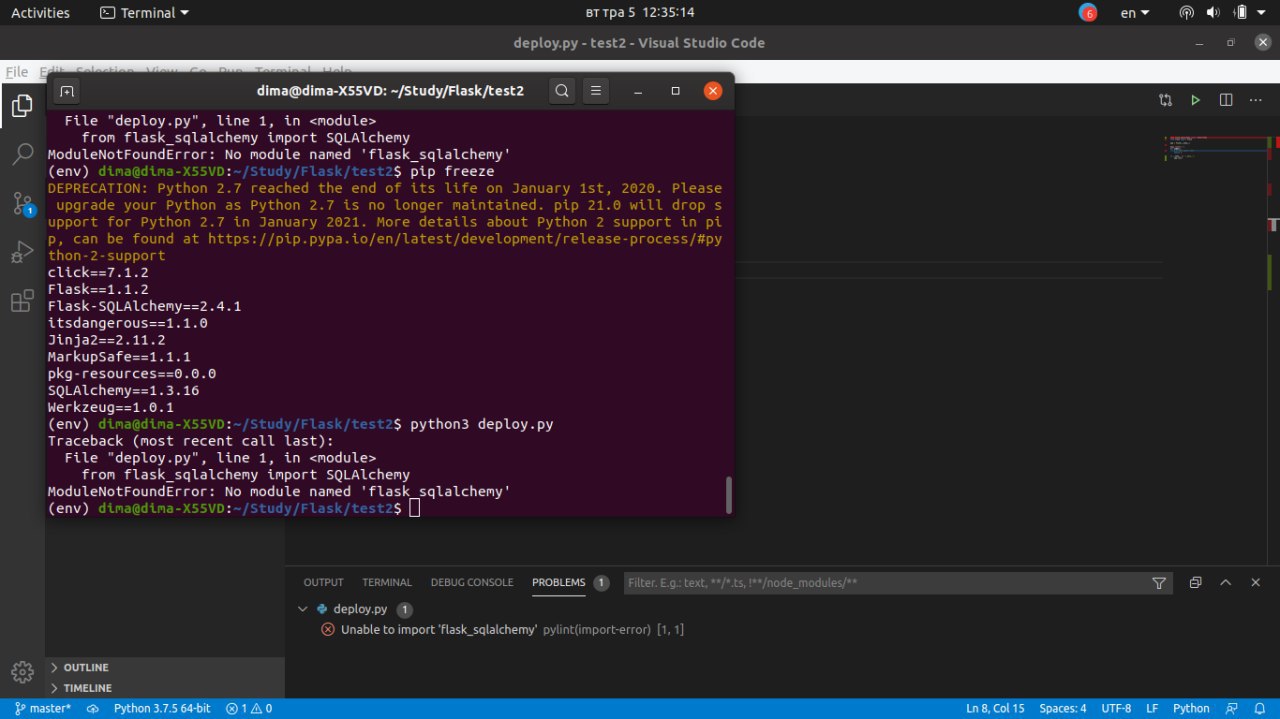Collapse all entries in Problems panel
Image resolution: width=1280 pixels, height=719 pixels.
(1196, 582)
